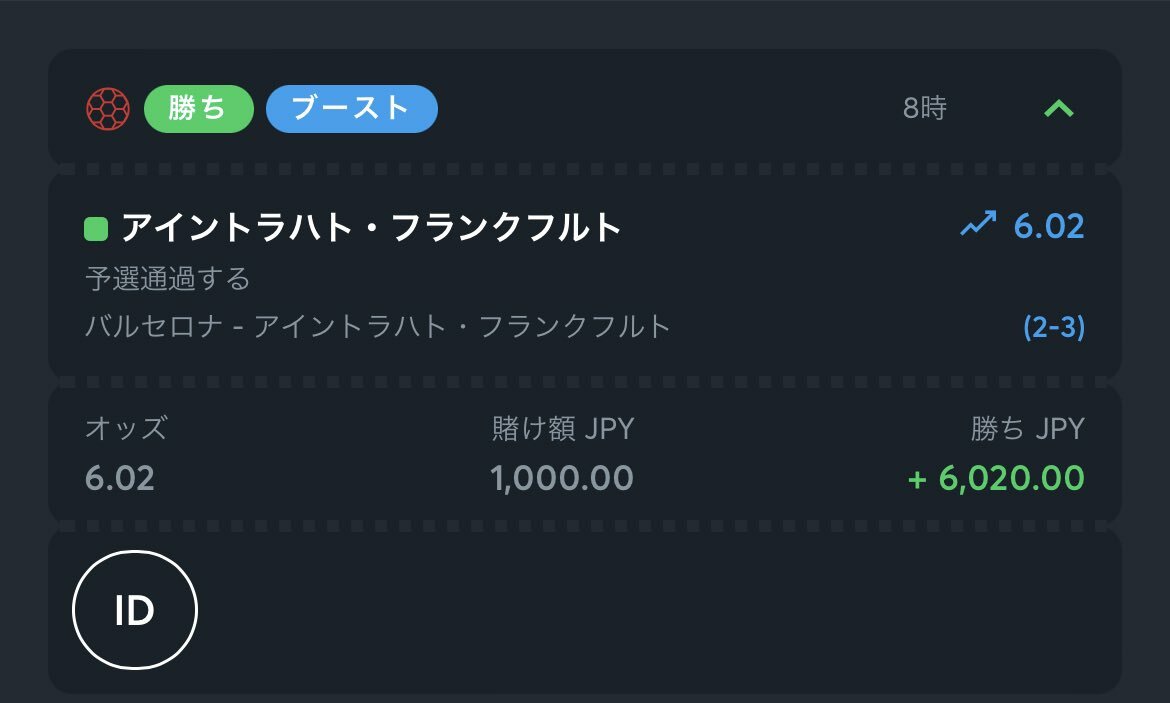Collapse the bet slip with green chevron
Viewport: 1170px width, 703px height.
[x=1058, y=108]
